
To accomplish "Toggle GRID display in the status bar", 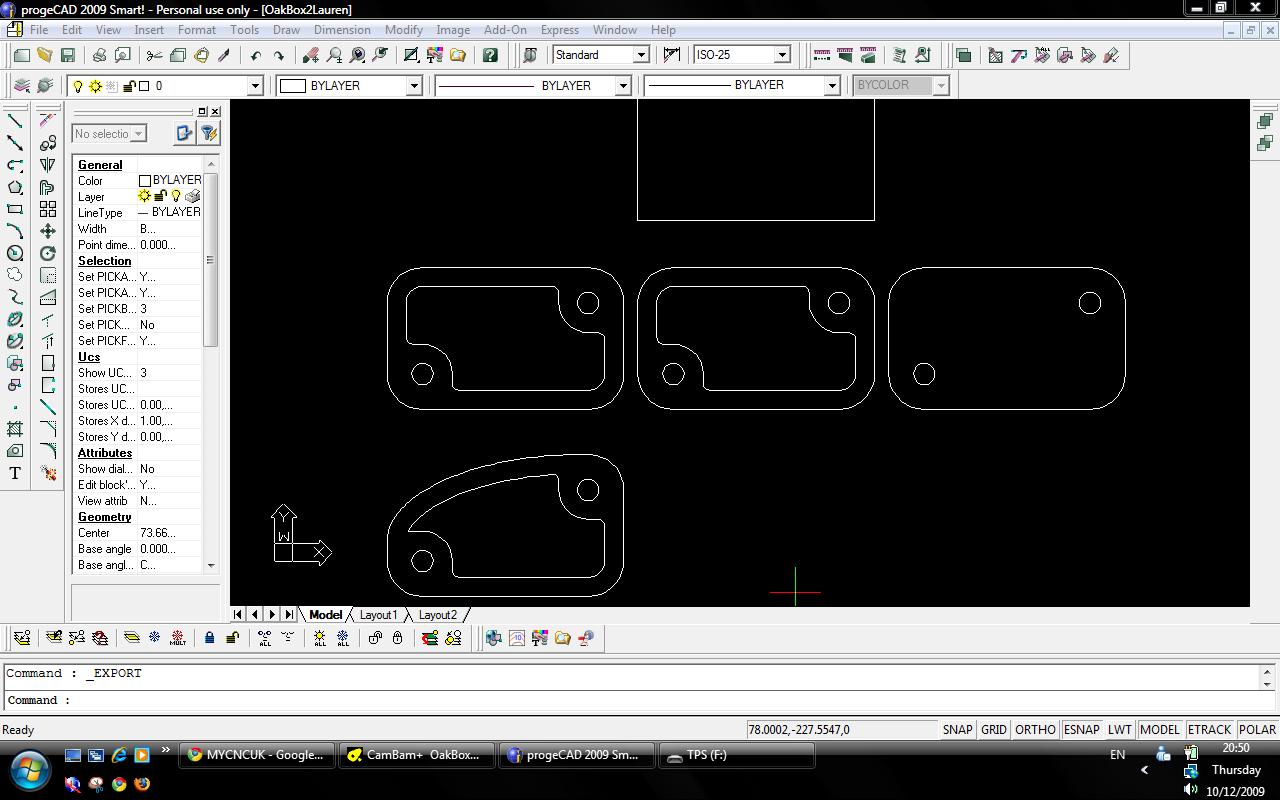I will click(993, 730).
